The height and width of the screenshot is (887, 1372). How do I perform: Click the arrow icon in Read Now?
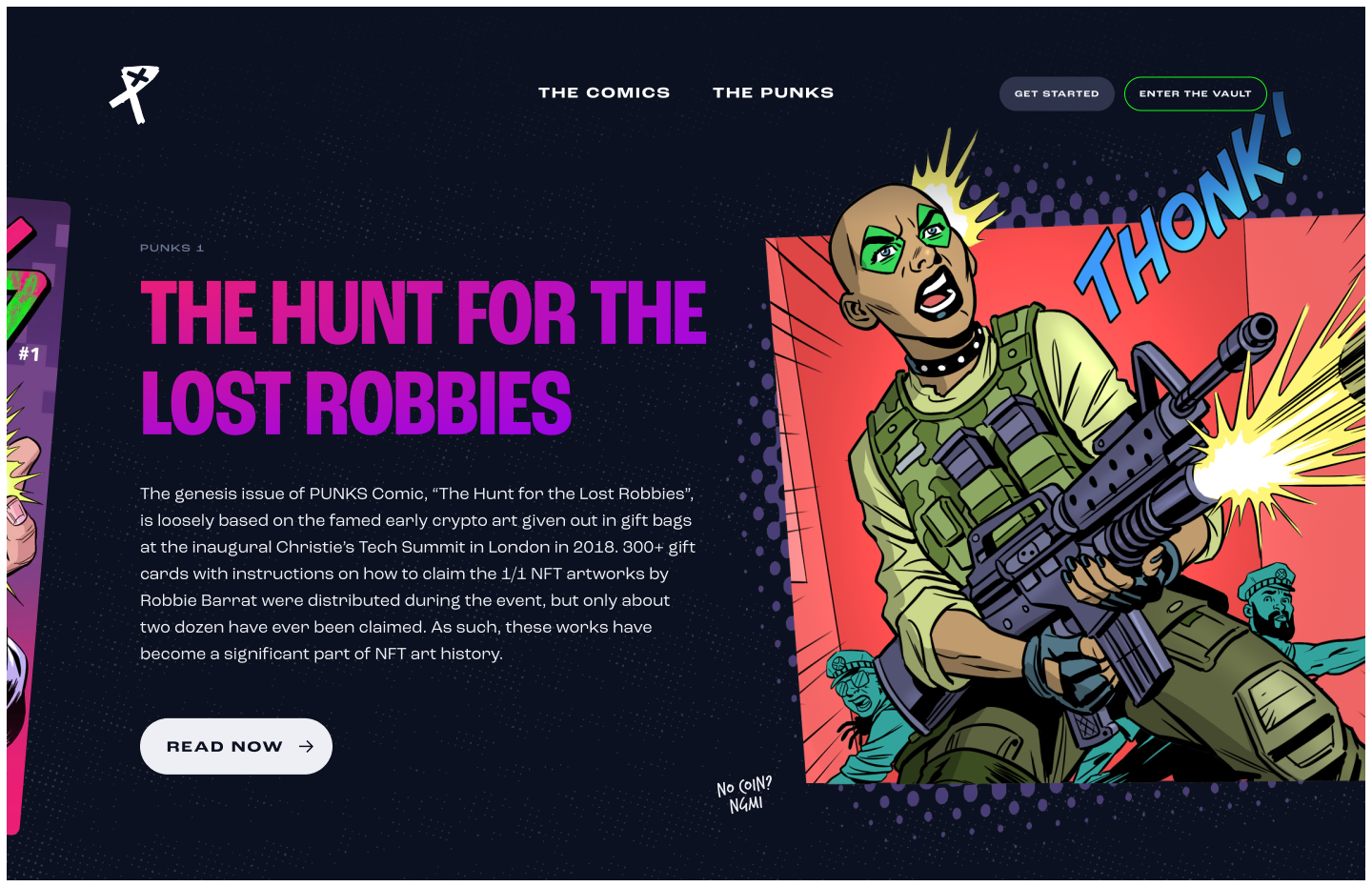click(x=306, y=746)
